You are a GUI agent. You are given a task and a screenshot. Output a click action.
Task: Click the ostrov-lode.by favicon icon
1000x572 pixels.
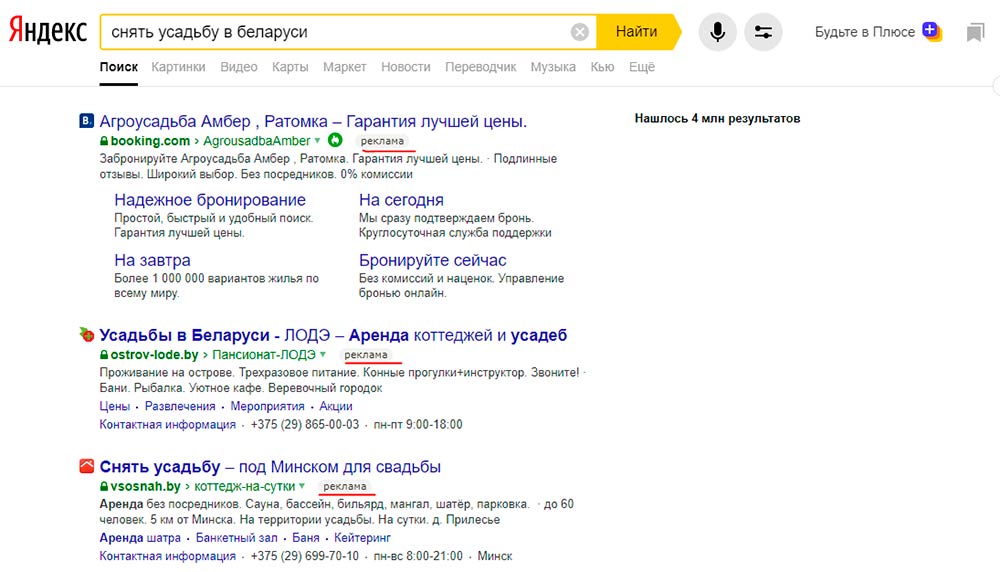pos(86,335)
